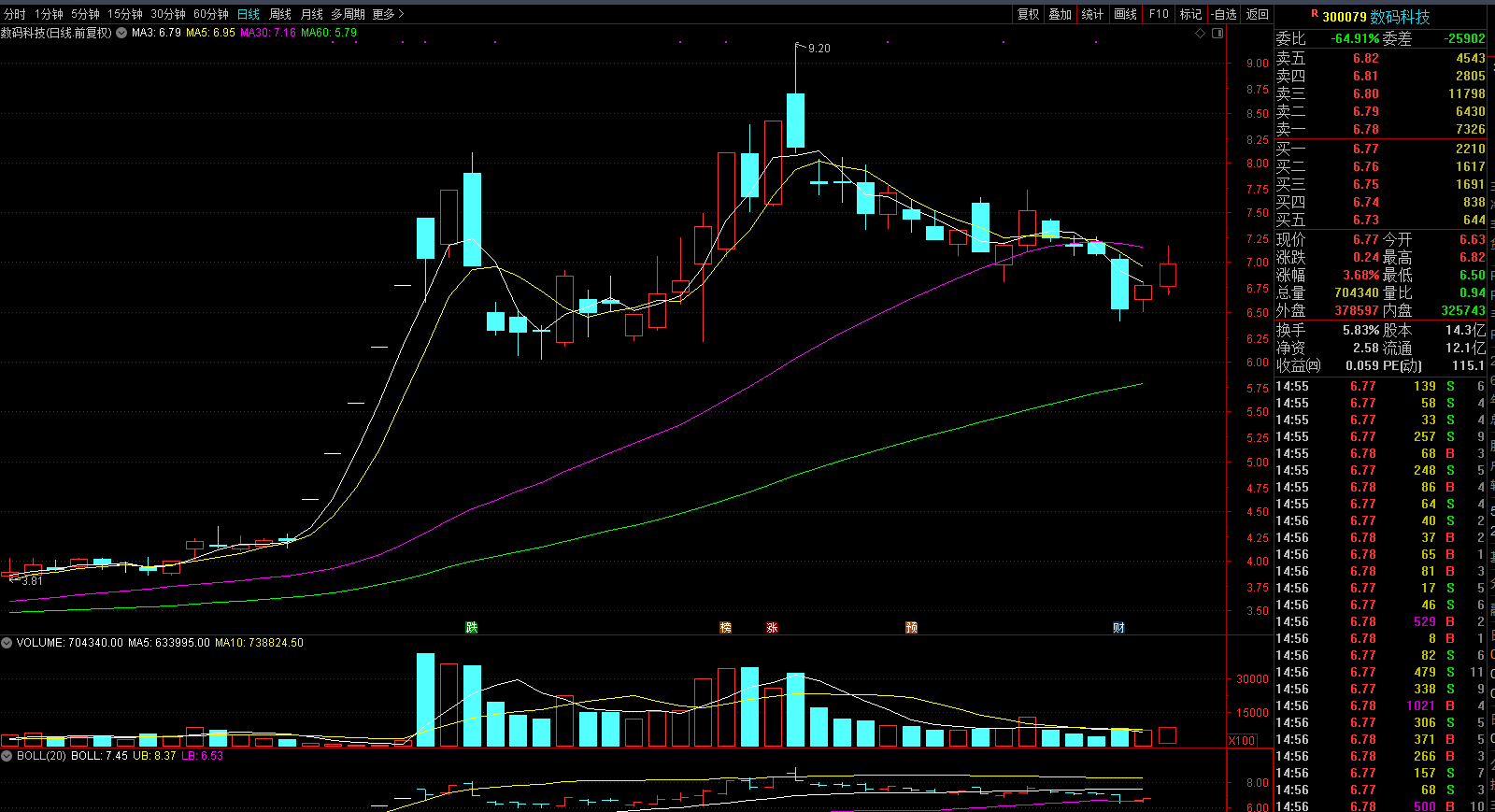Click the 涨幅 value 3.68%
Image resolution: width=1495 pixels, height=812 pixels.
[1361, 275]
